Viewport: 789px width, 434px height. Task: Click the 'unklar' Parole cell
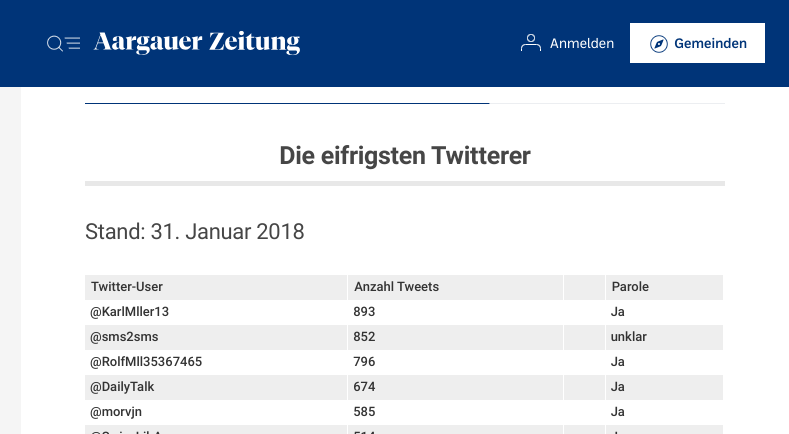pos(629,337)
